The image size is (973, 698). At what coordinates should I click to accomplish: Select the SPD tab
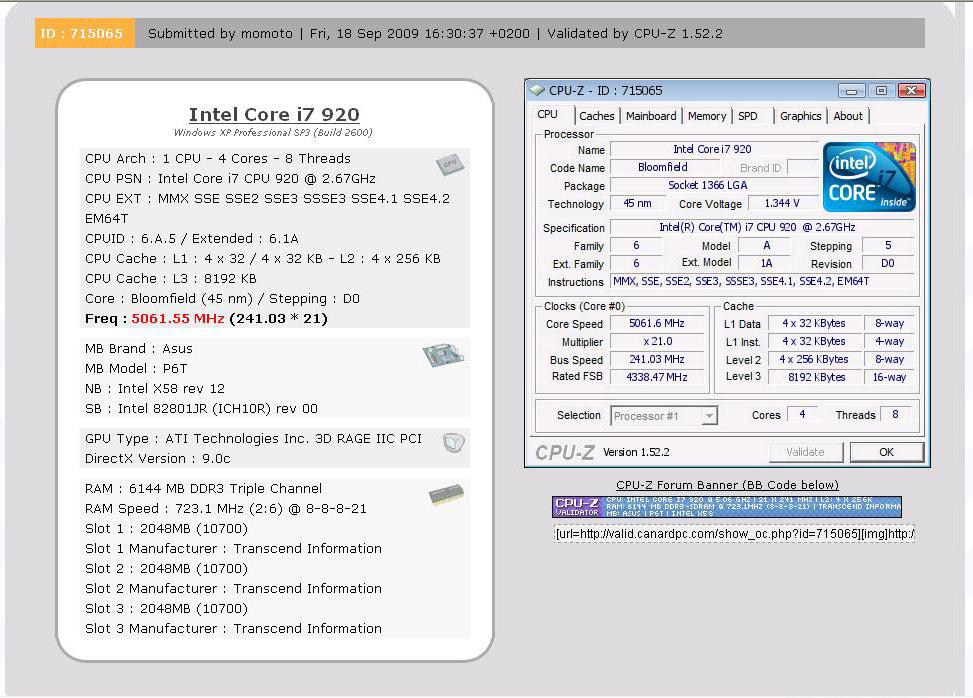coord(748,116)
